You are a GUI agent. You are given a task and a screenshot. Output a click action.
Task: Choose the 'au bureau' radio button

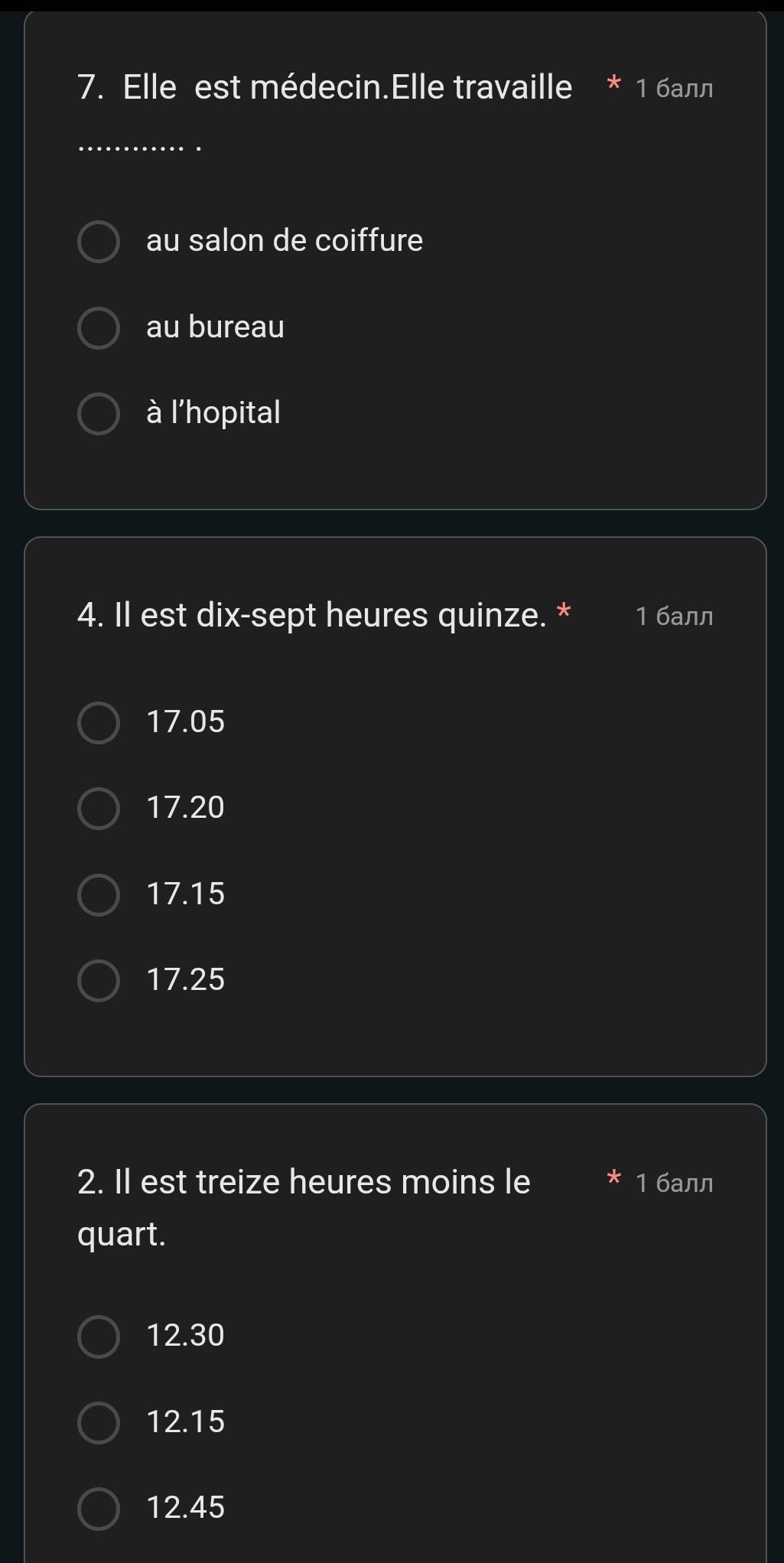pyautogui.click(x=99, y=328)
